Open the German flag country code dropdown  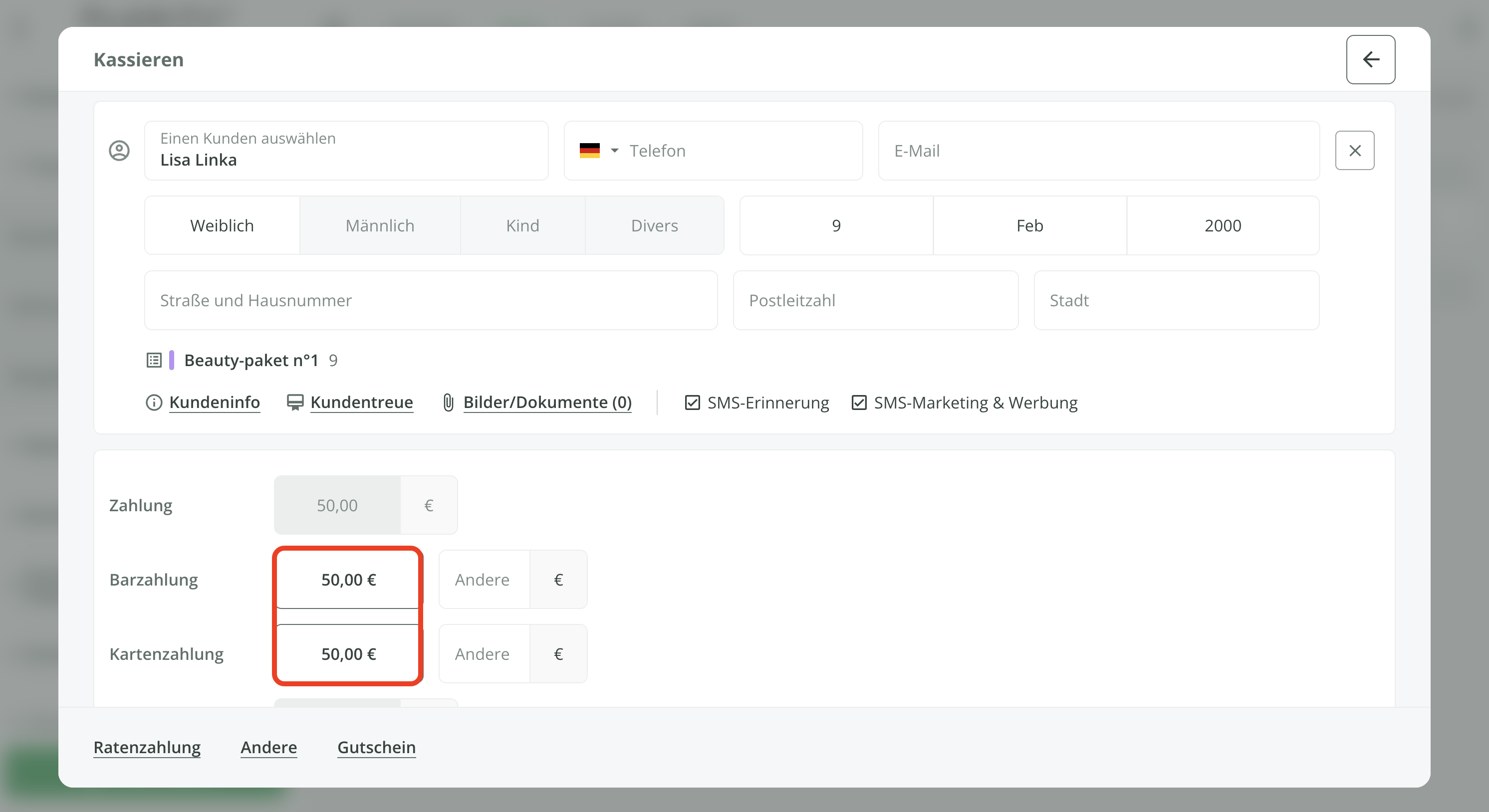click(599, 151)
